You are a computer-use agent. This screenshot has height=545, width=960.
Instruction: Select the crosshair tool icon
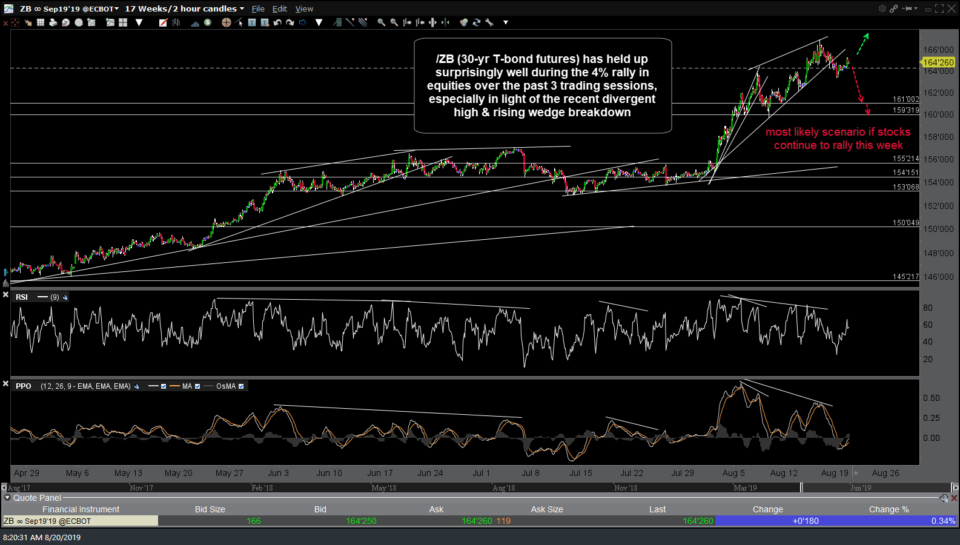click(x=227, y=23)
